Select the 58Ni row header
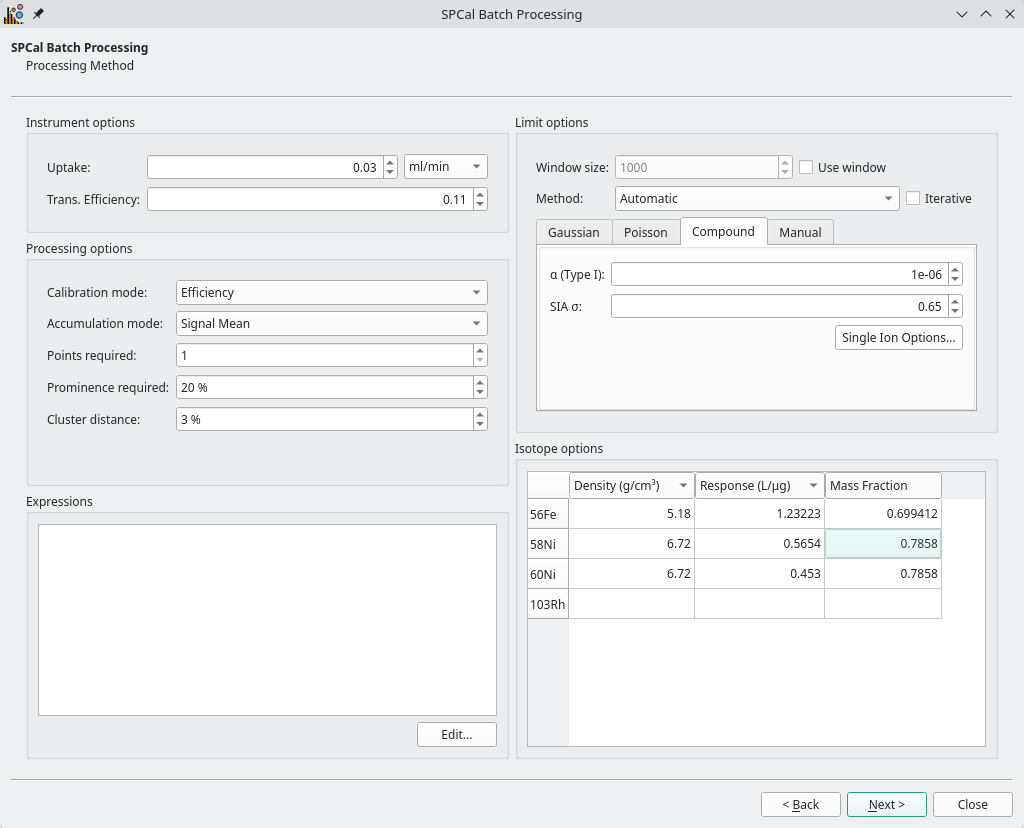 (548, 544)
